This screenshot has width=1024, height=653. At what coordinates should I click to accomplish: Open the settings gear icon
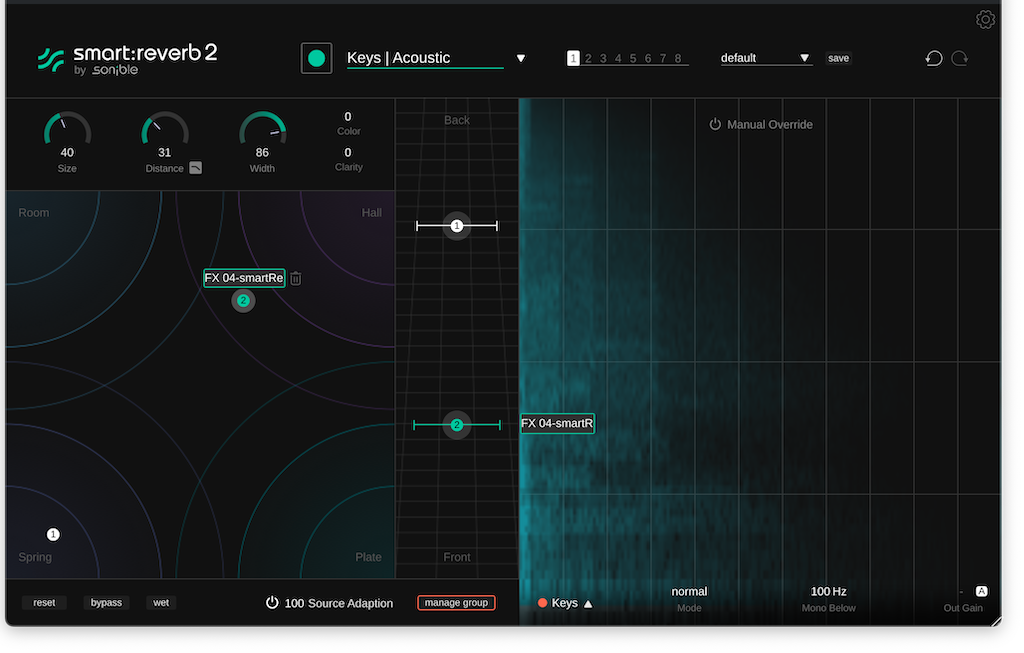985,20
